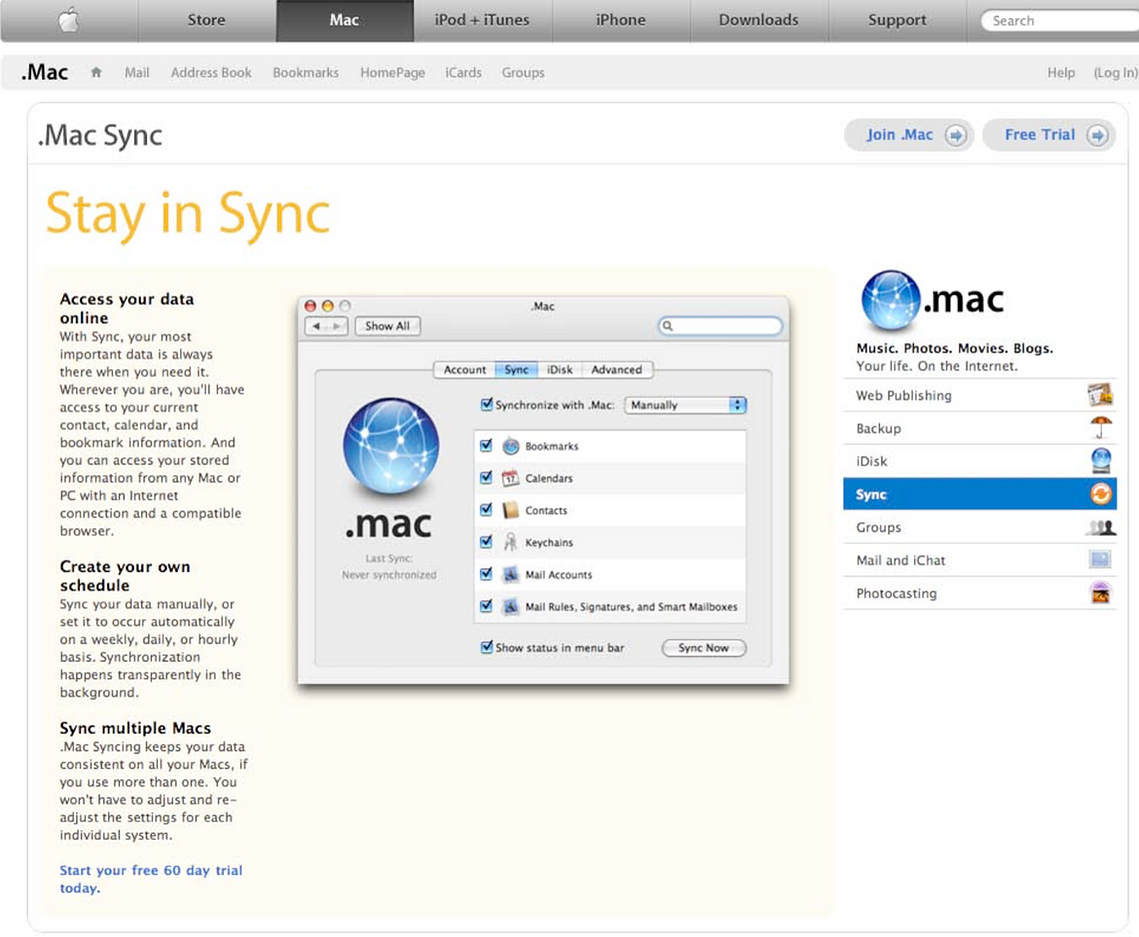This screenshot has width=1139, height=937.
Task: Click the Help link
Action: [1061, 73]
